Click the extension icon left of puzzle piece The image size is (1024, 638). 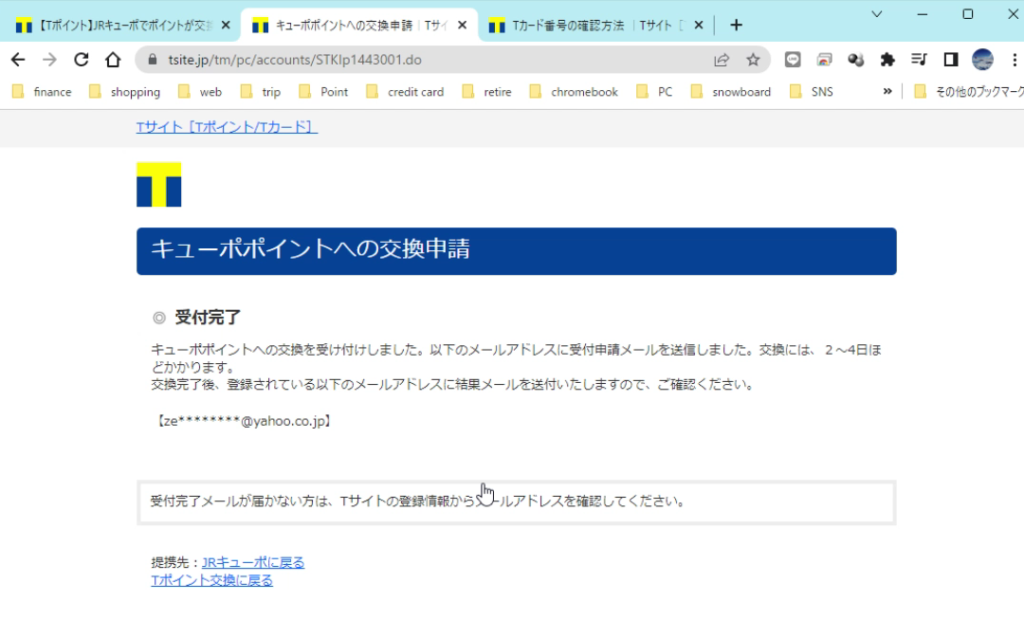(856, 60)
